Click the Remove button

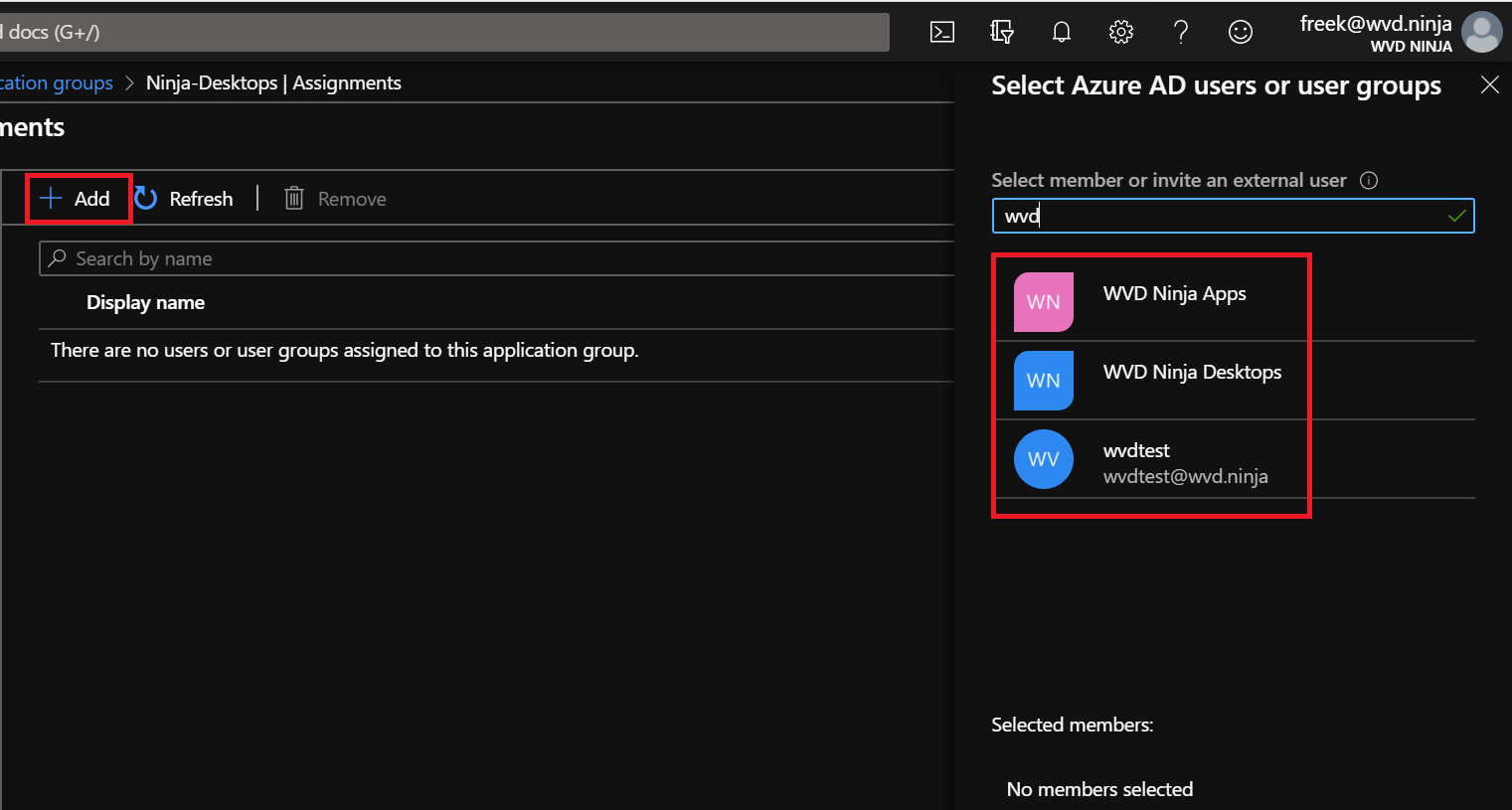tap(335, 199)
